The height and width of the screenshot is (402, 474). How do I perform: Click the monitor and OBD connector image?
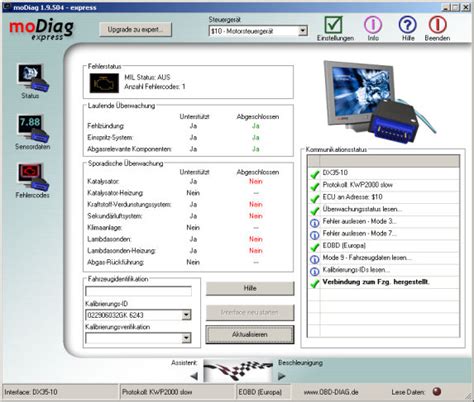379,101
